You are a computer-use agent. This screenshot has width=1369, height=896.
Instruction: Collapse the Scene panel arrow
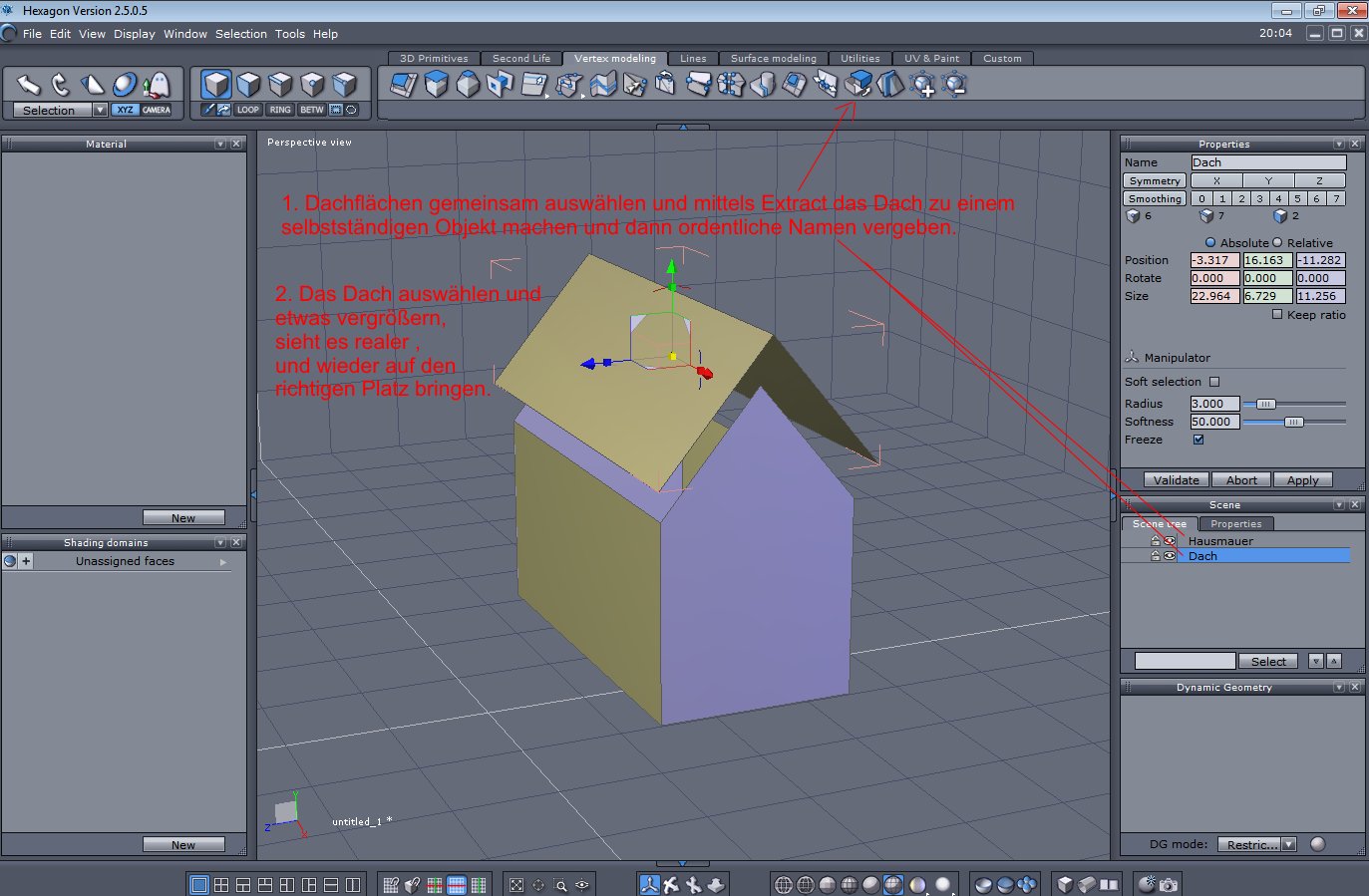point(1339,504)
